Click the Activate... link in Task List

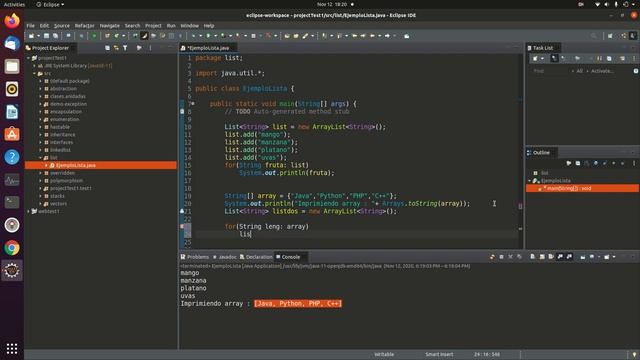click(602, 71)
